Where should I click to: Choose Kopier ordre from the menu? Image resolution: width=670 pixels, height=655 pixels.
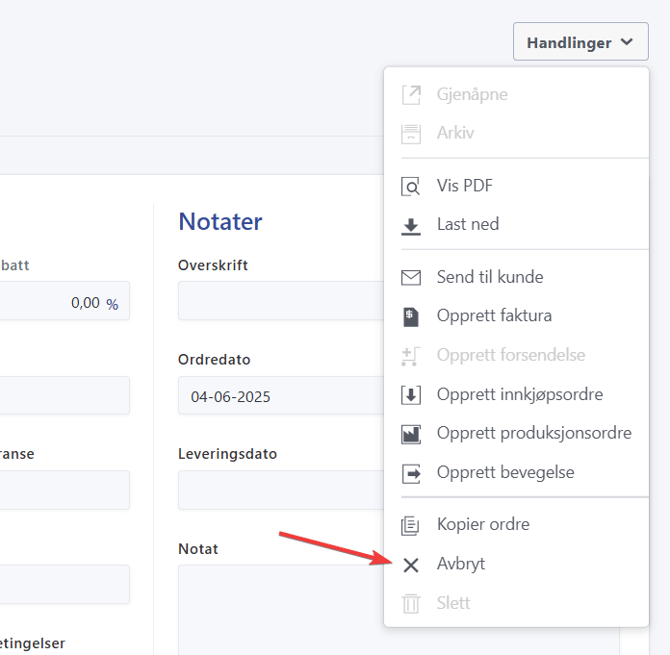click(x=483, y=524)
